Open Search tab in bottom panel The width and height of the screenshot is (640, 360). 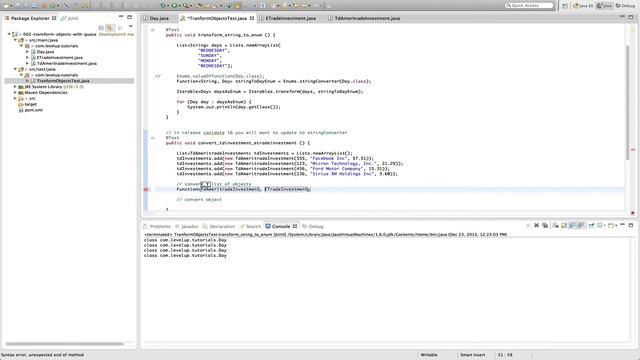pyautogui.click(x=251, y=226)
